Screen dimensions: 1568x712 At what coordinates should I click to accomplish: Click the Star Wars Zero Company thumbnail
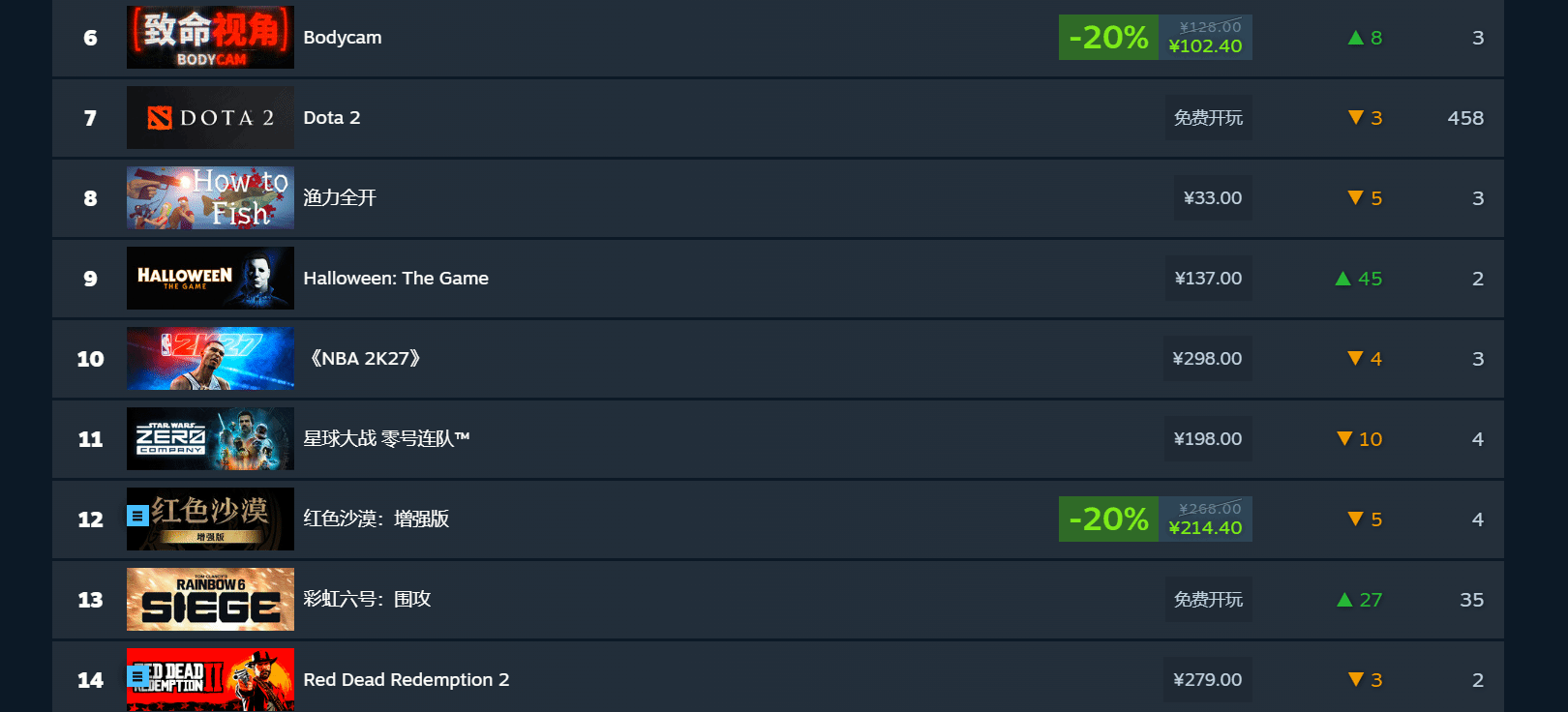tap(210, 438)
